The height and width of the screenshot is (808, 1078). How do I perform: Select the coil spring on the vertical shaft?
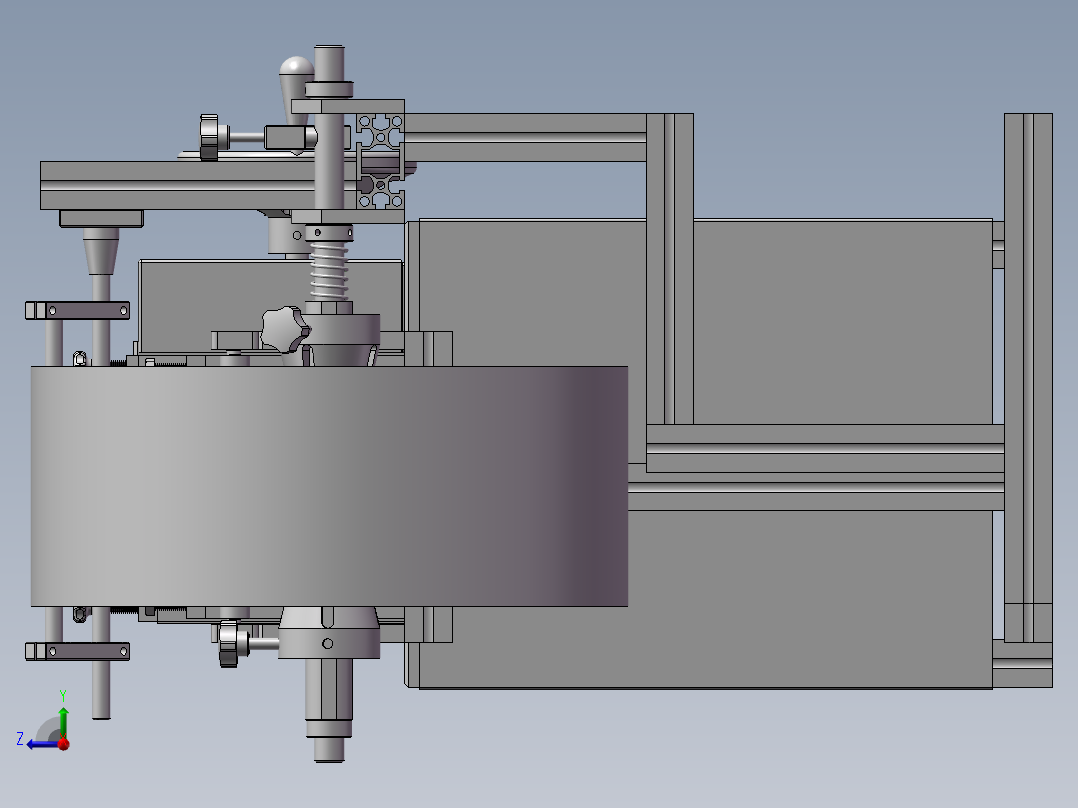tap(329, 270)
